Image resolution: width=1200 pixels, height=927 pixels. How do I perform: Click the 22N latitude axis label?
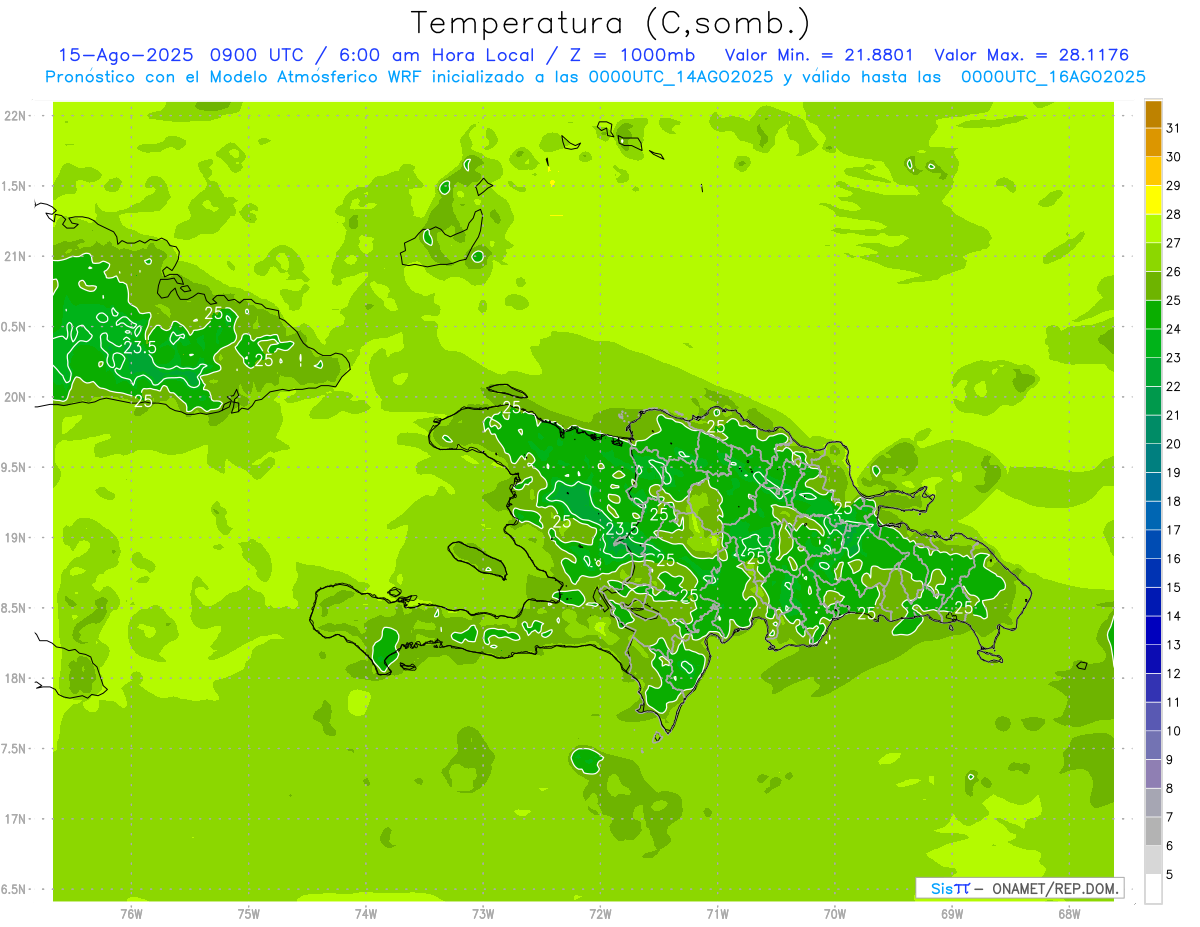(16, 116)
